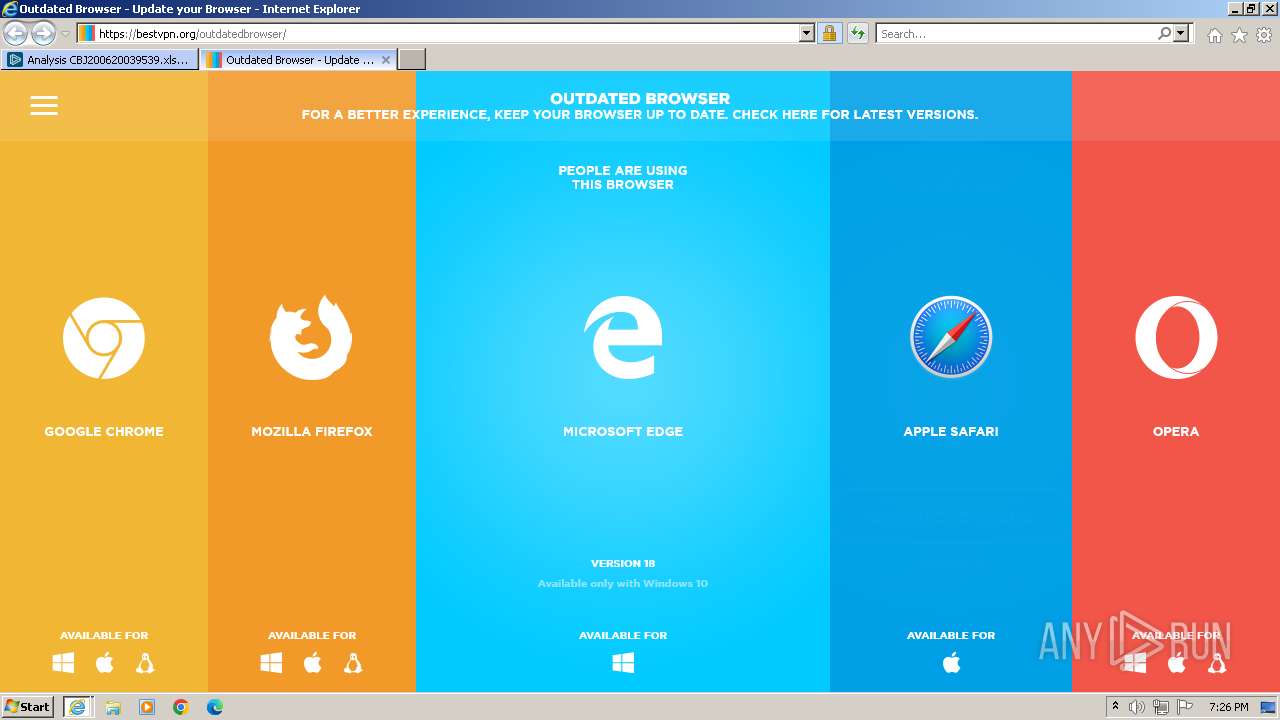Screen dimensions: 1280x720
Task: Click the OUTDATED BROWSER heading
Action: [640, 98]
